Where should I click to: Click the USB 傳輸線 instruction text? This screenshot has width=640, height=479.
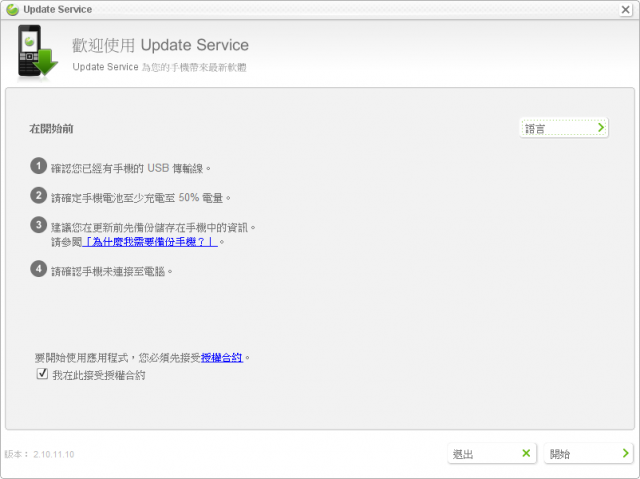(131, 168)
